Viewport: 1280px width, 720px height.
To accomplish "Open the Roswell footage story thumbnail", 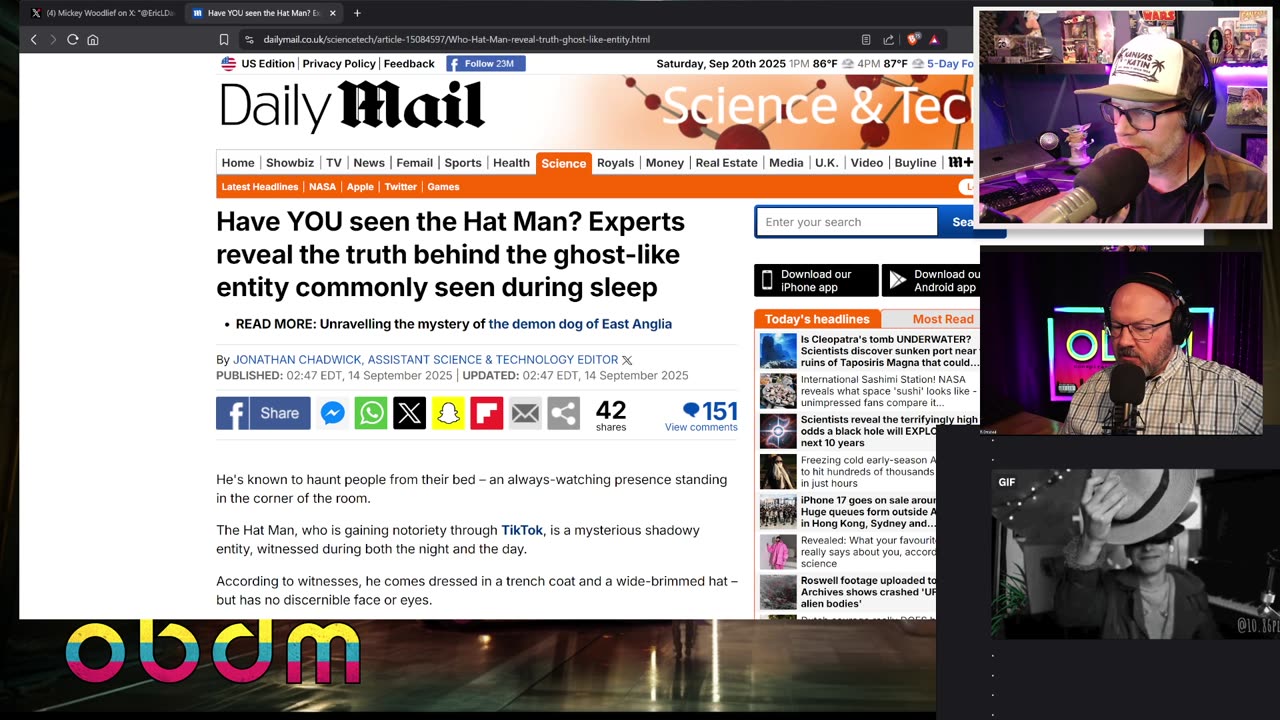I will 778,592.
